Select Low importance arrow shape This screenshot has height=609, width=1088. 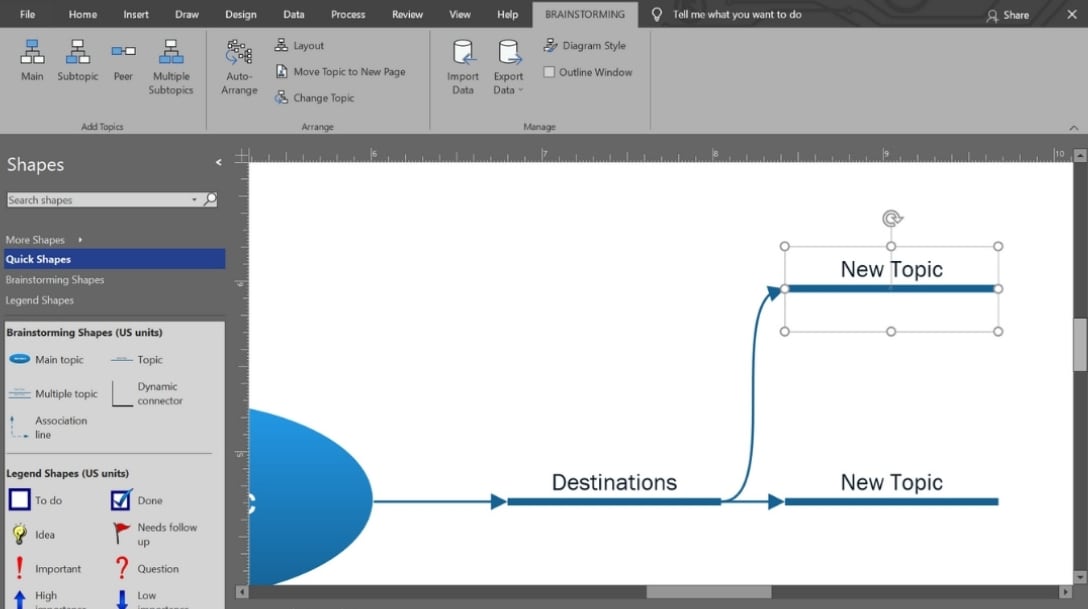point(149,598)
